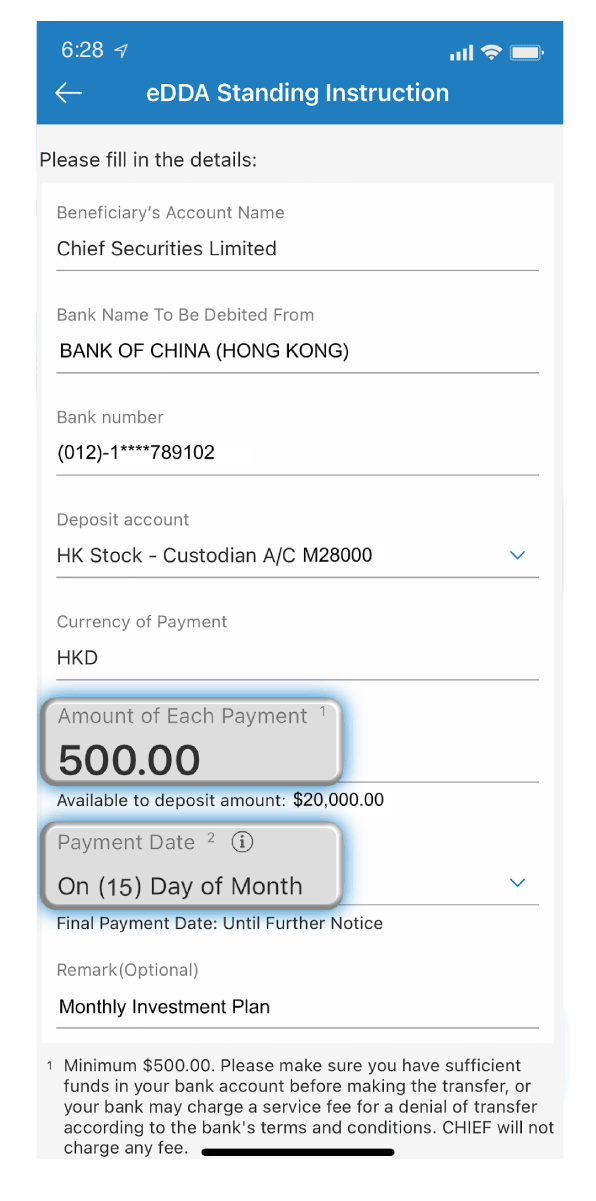Edit the Monthly Investment Plan remark
This screenshot has width=596, height=1201.
165,1007
